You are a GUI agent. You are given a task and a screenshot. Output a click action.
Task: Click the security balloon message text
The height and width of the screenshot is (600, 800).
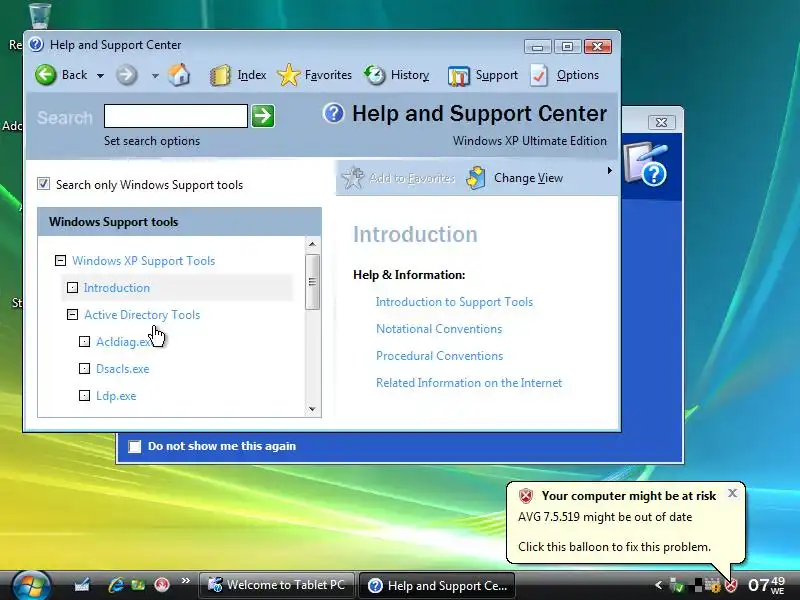pos(614,532)
